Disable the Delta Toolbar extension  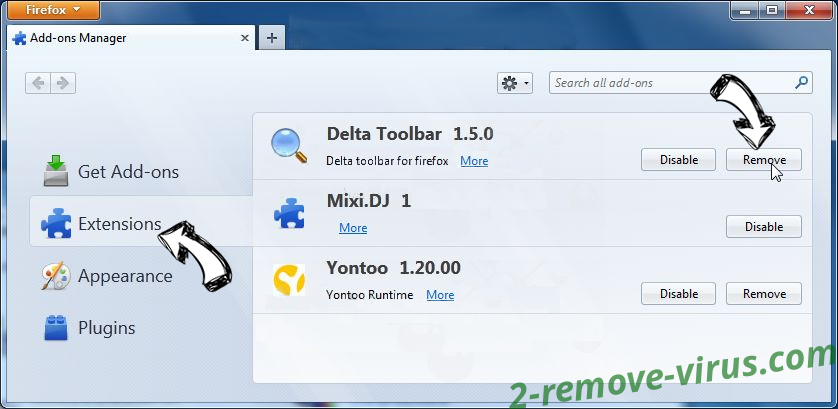coord(679,160)
